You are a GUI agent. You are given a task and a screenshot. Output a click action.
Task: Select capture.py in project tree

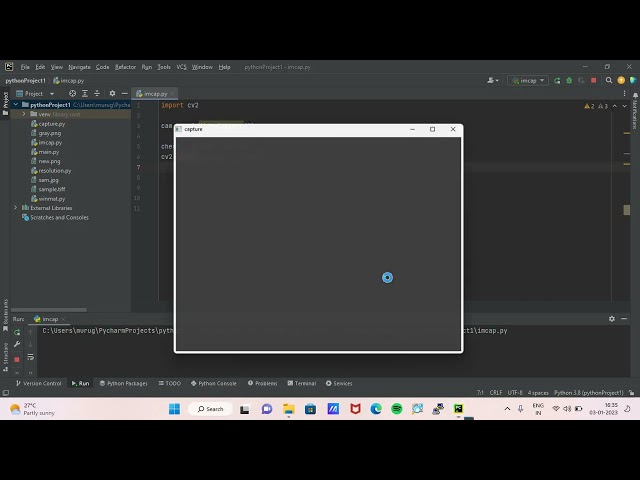tap(52, 124)
